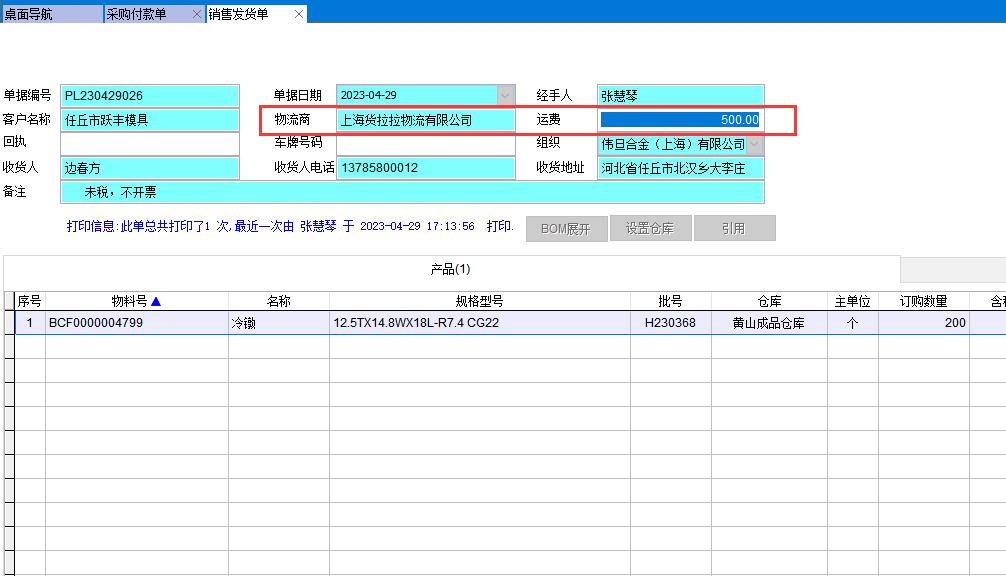Close the 销售发货单 tab
This screenshot has height=576, width=1006.
tap(299, 14)
